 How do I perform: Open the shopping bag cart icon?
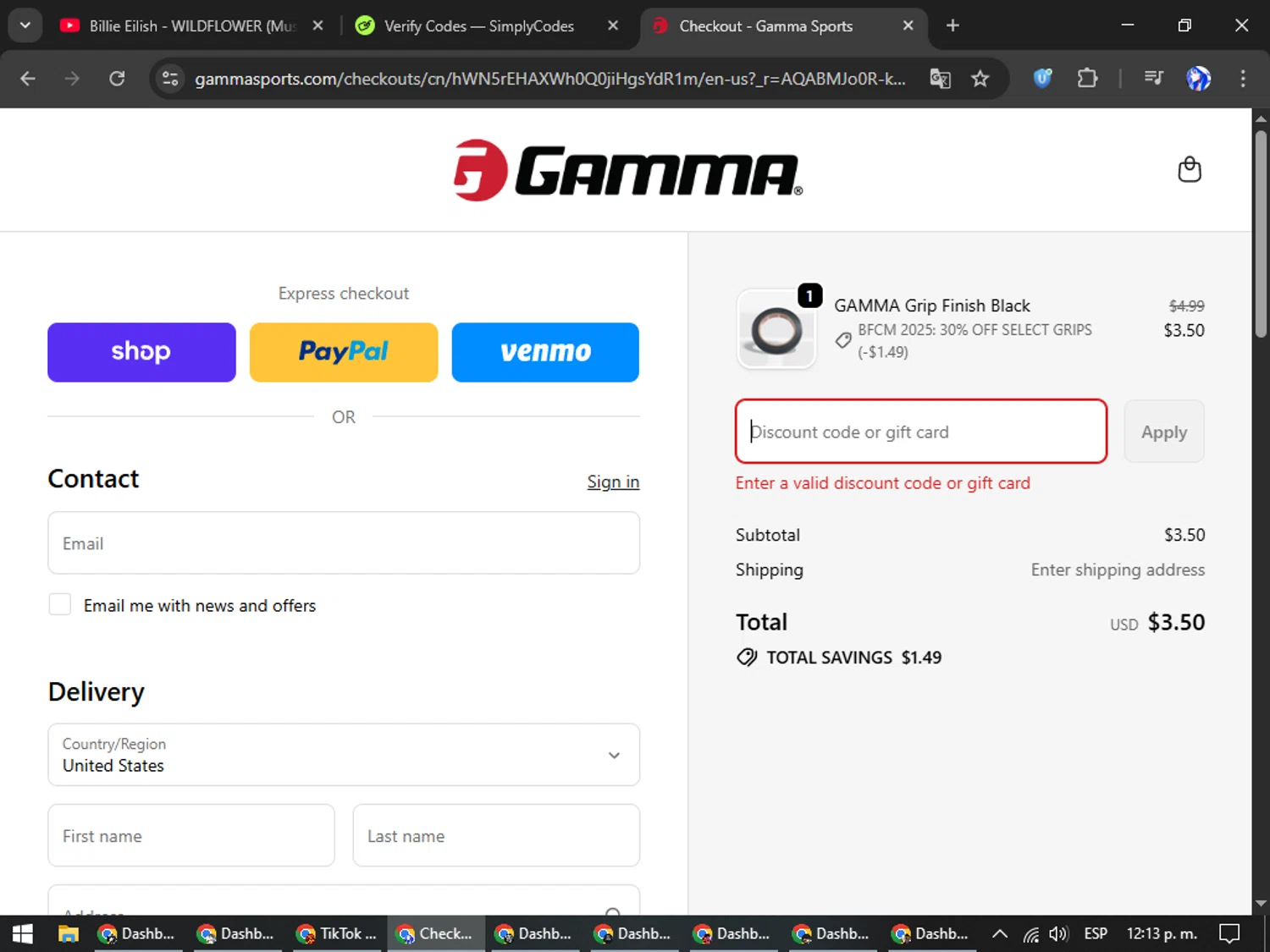(x=1190, y=169)
